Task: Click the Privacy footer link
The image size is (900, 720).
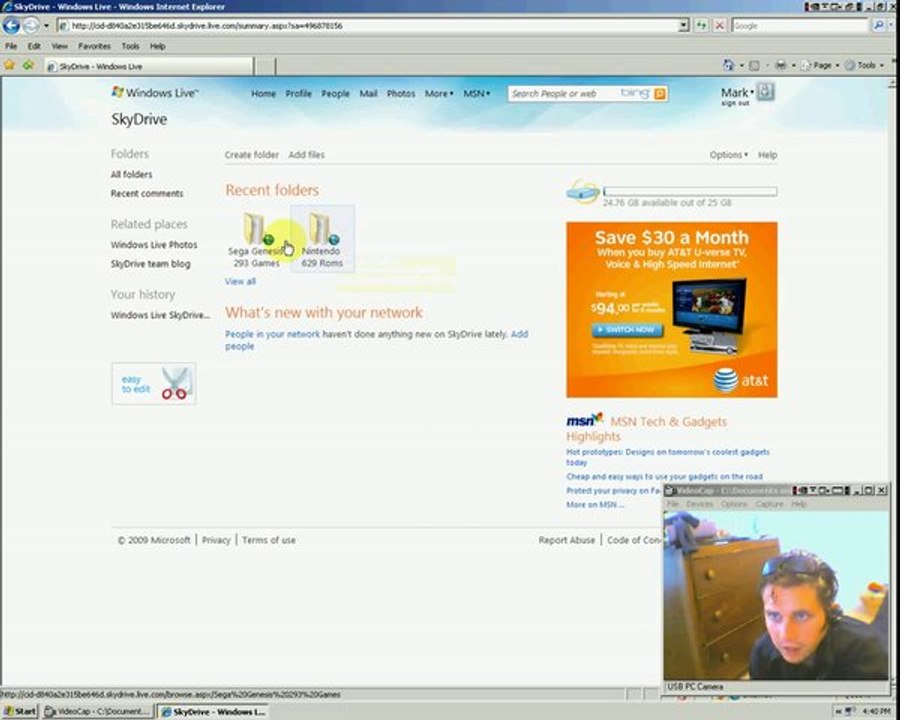Action: [216, 540]
